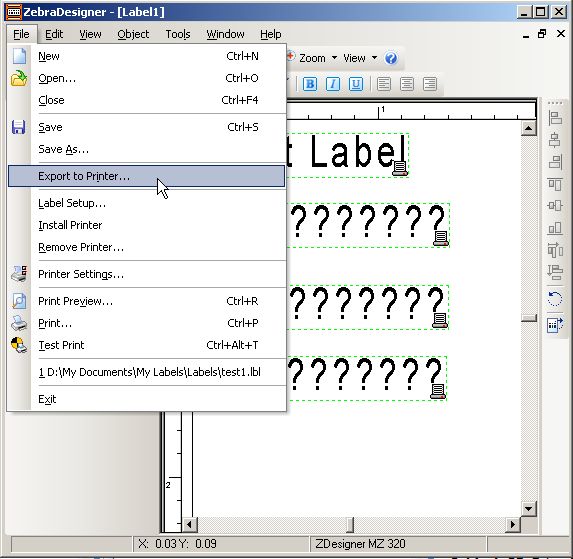
Task: Click the Printer Settings icon
Action: [19, 274]
